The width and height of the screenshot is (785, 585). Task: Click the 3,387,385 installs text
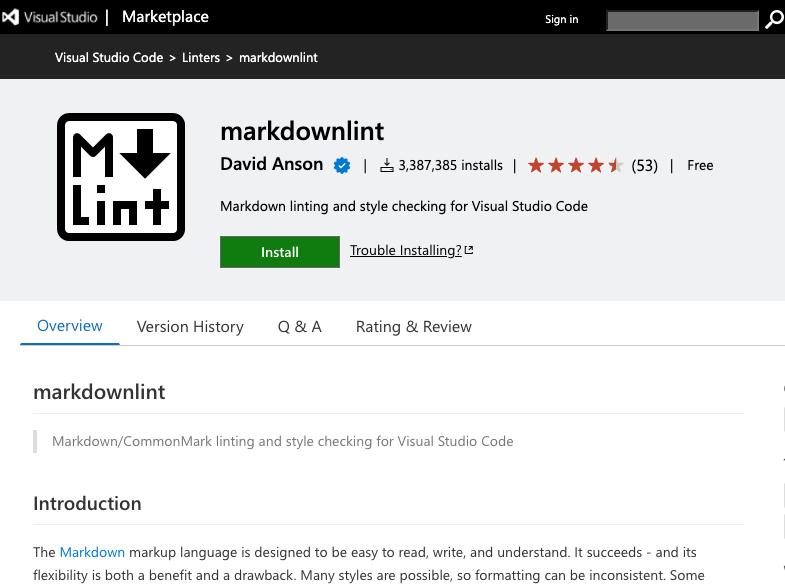(x=451, y=166)
